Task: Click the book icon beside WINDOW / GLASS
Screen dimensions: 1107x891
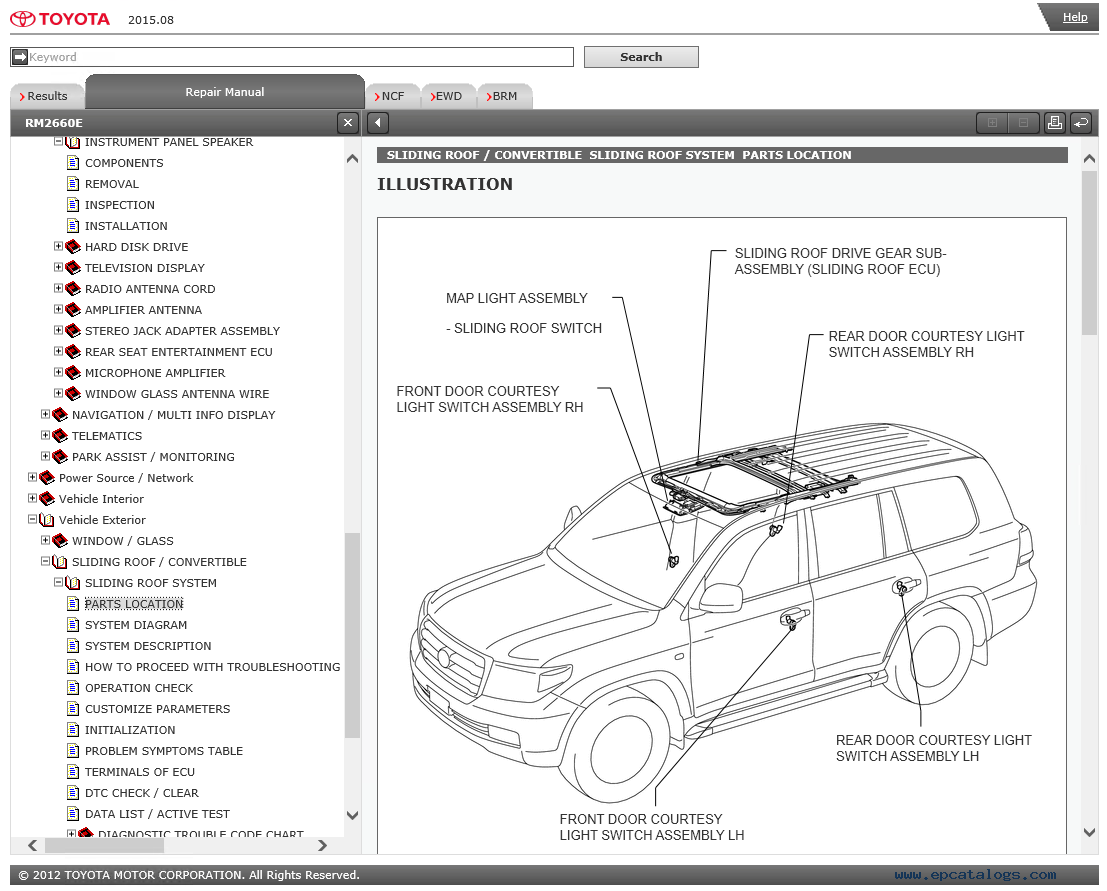Action: (x=60, y=541)
